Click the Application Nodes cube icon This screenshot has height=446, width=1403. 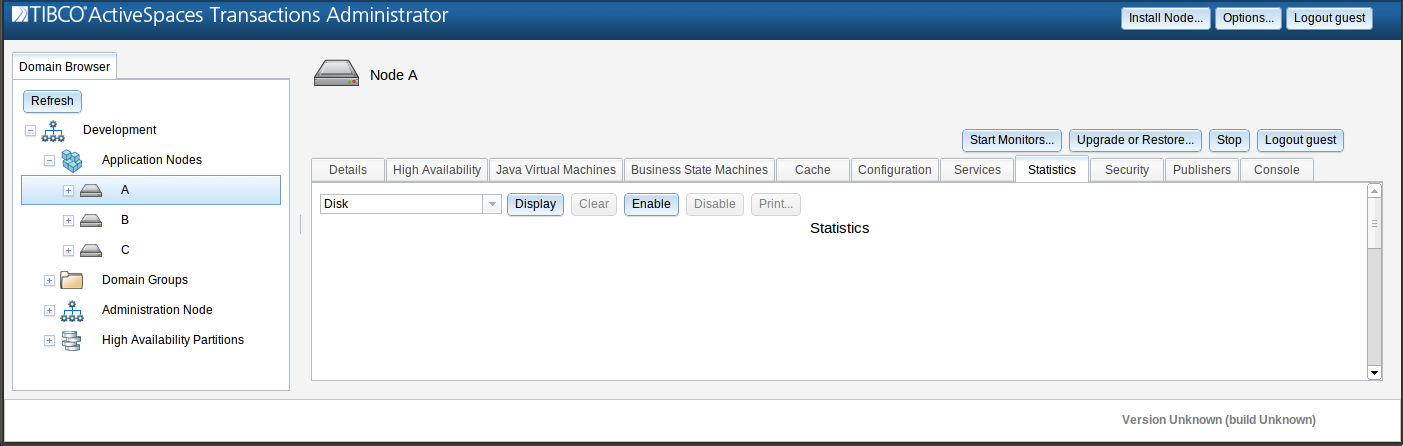pyautogui.click(x=72, y=160)
